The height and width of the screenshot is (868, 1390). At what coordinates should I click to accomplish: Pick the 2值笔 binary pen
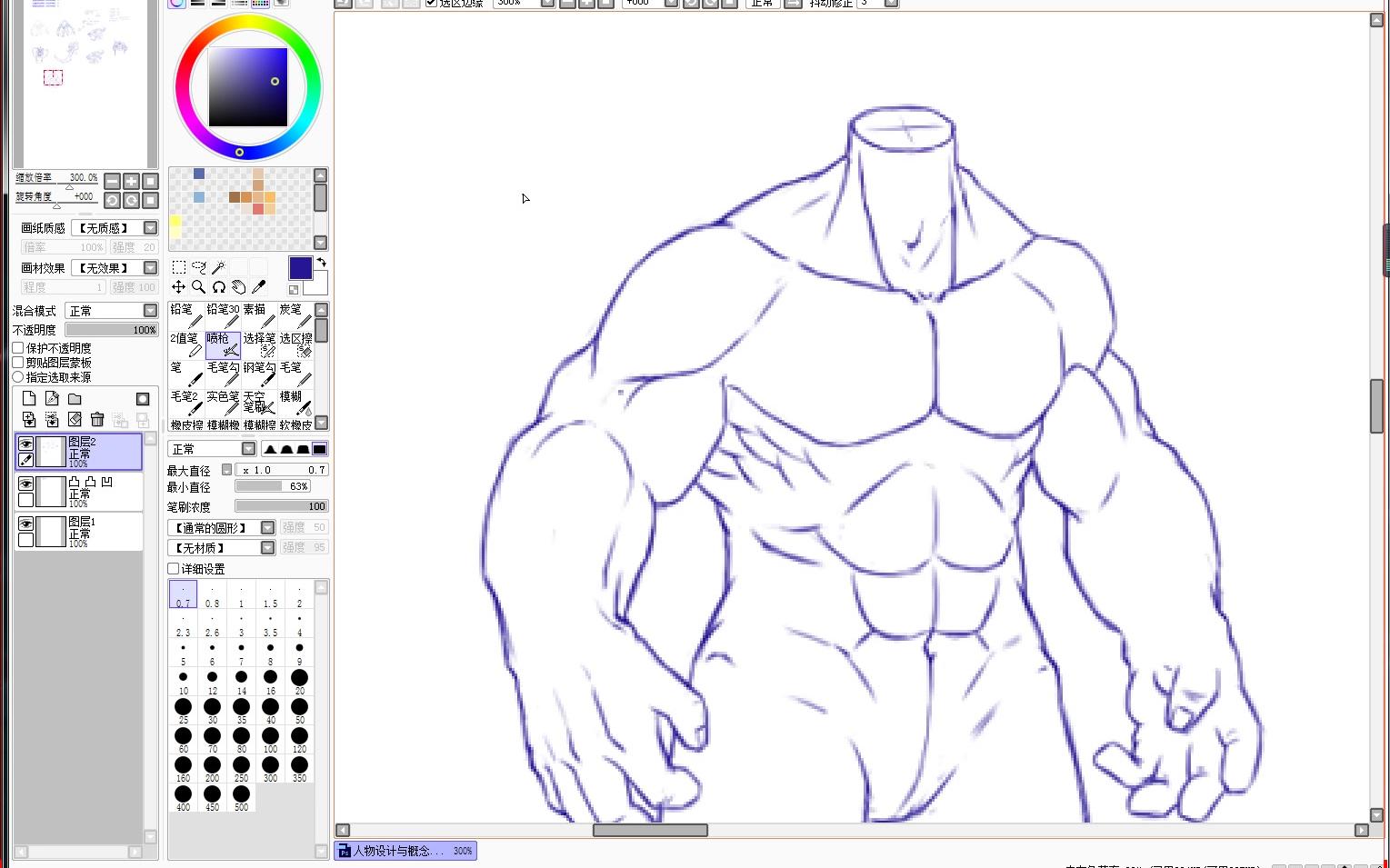pyautogui.click(x=186, y=345)
